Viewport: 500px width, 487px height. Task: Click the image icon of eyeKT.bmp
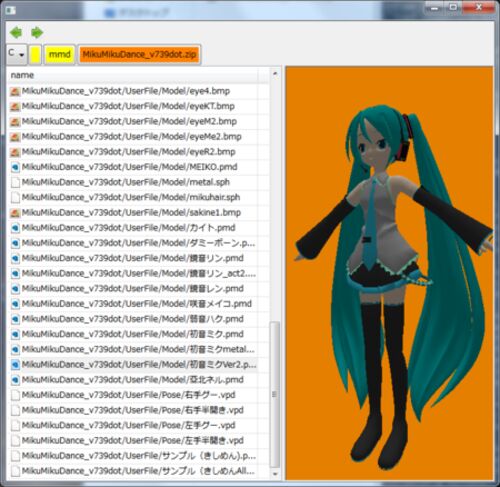click(x=15, y=107)
